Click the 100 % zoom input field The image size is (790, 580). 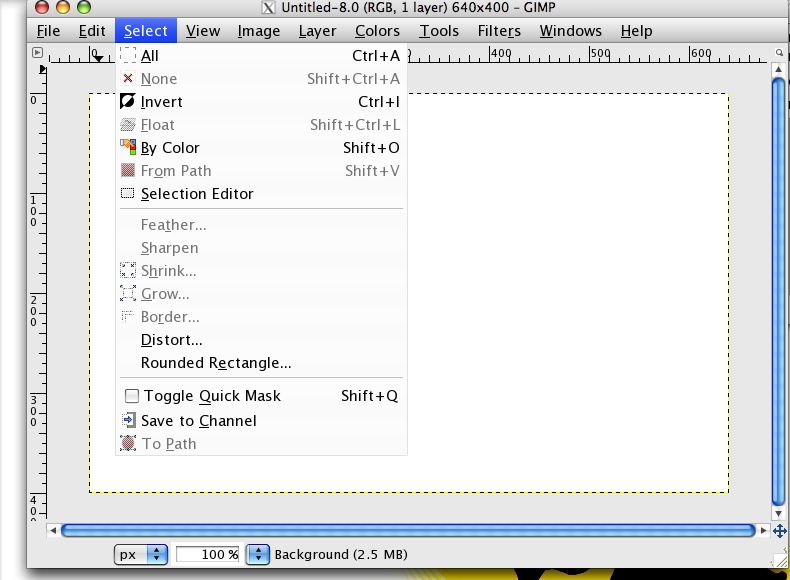pyautogui.click(x=208, y=555)
